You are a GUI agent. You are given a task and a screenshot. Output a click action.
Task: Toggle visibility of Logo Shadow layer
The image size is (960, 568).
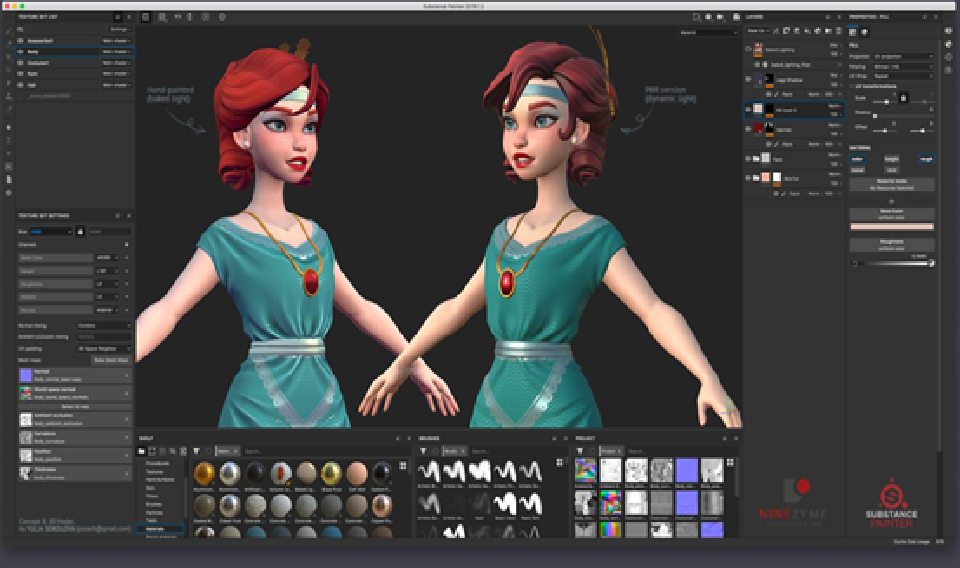(748, 79)
